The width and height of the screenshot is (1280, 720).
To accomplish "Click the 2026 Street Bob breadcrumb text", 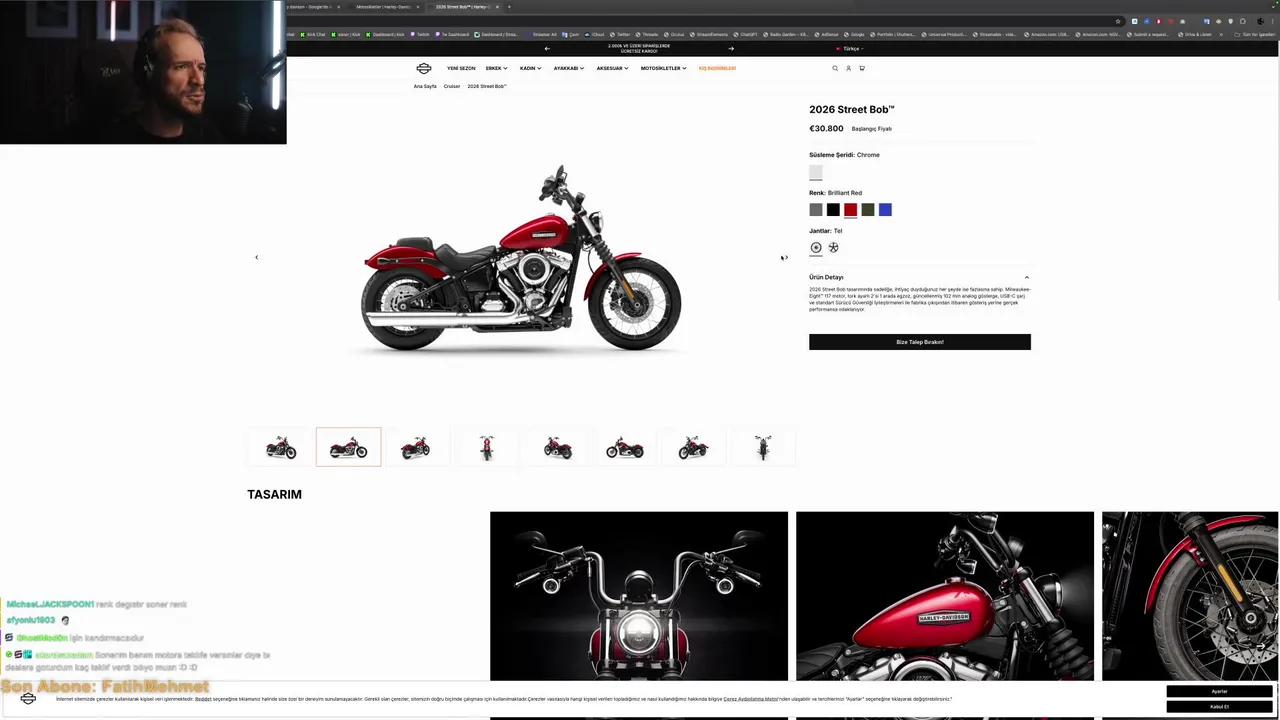I will click(487, 86).
